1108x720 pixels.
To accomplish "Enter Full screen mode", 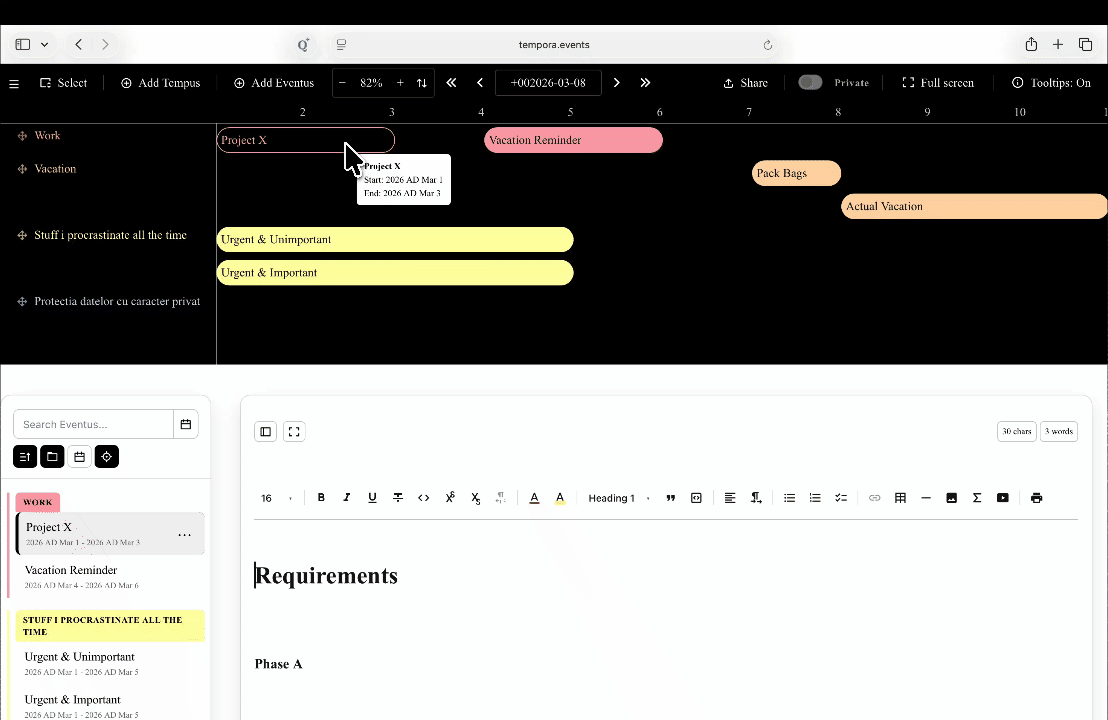I will (x=938, y=83).
